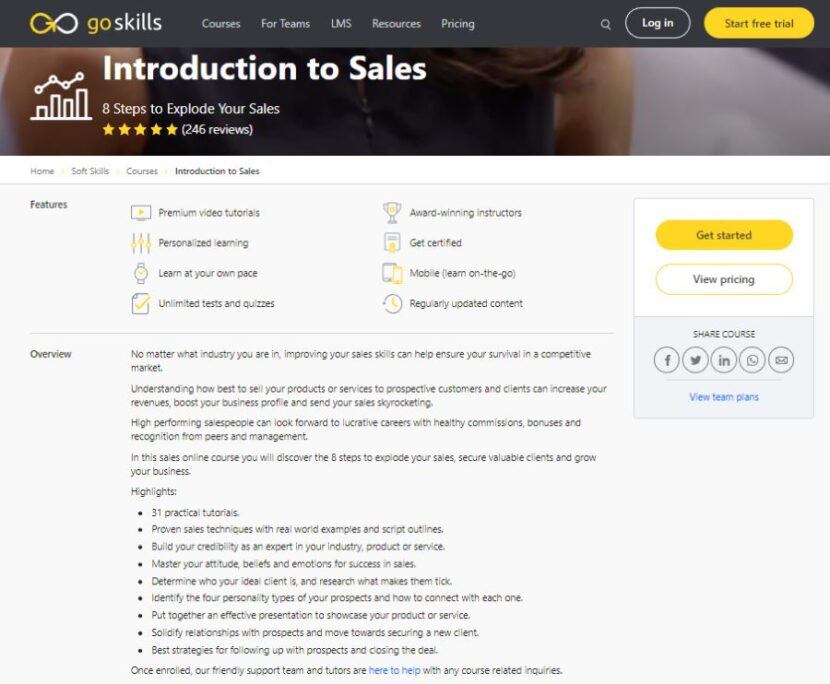The height and width of the screenshot is (684, 830).
Task: View team plans for this course
Action: [723, 397]
